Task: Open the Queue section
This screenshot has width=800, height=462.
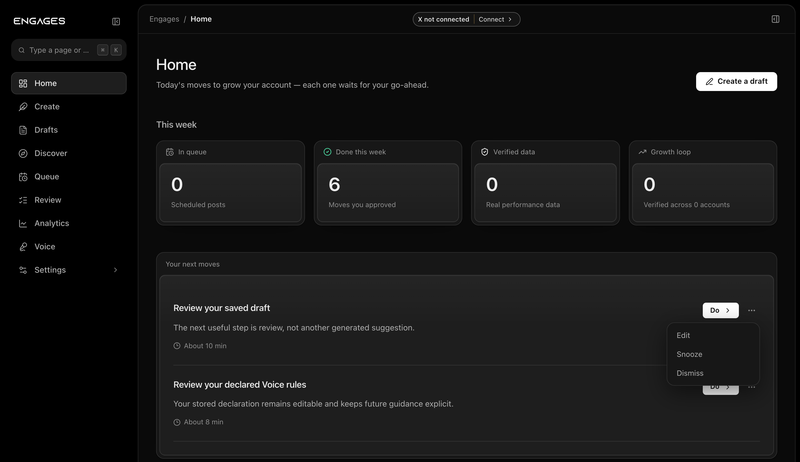Action: coord(69,177)
